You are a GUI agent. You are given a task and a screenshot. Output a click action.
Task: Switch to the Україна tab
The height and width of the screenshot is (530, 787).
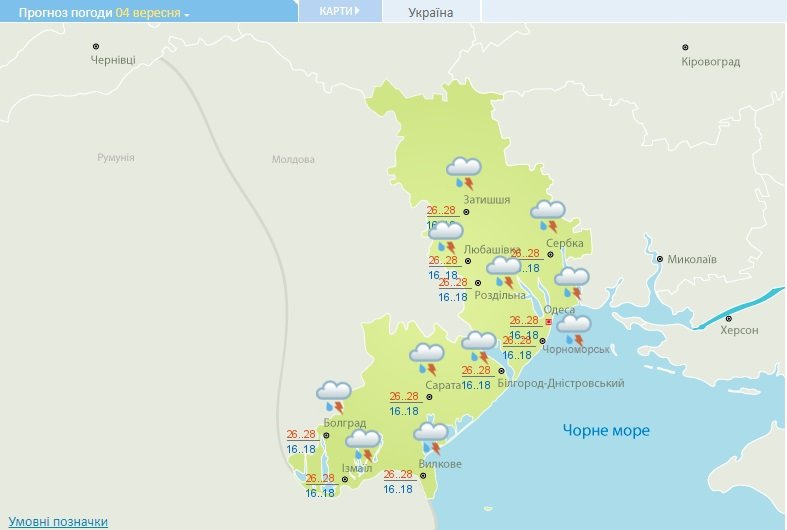point(431,13)
